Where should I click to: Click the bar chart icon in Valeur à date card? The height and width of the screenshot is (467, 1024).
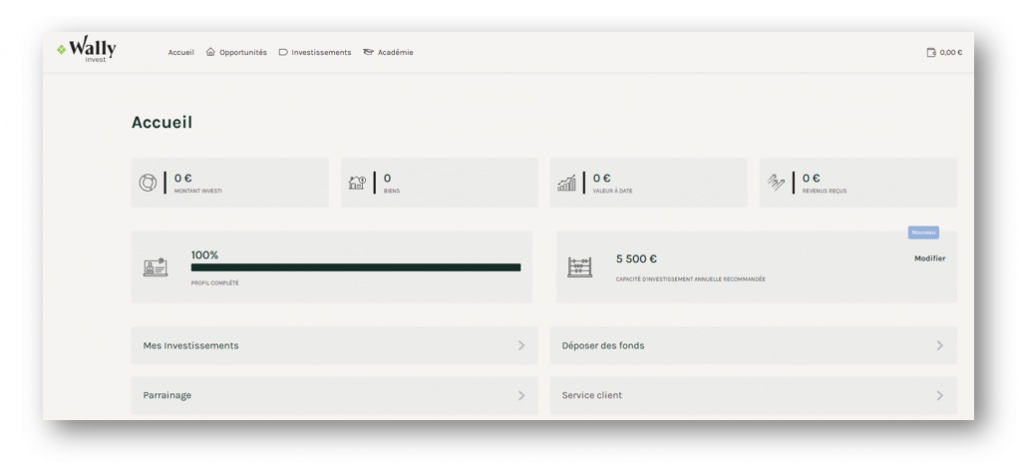(566, 183)
